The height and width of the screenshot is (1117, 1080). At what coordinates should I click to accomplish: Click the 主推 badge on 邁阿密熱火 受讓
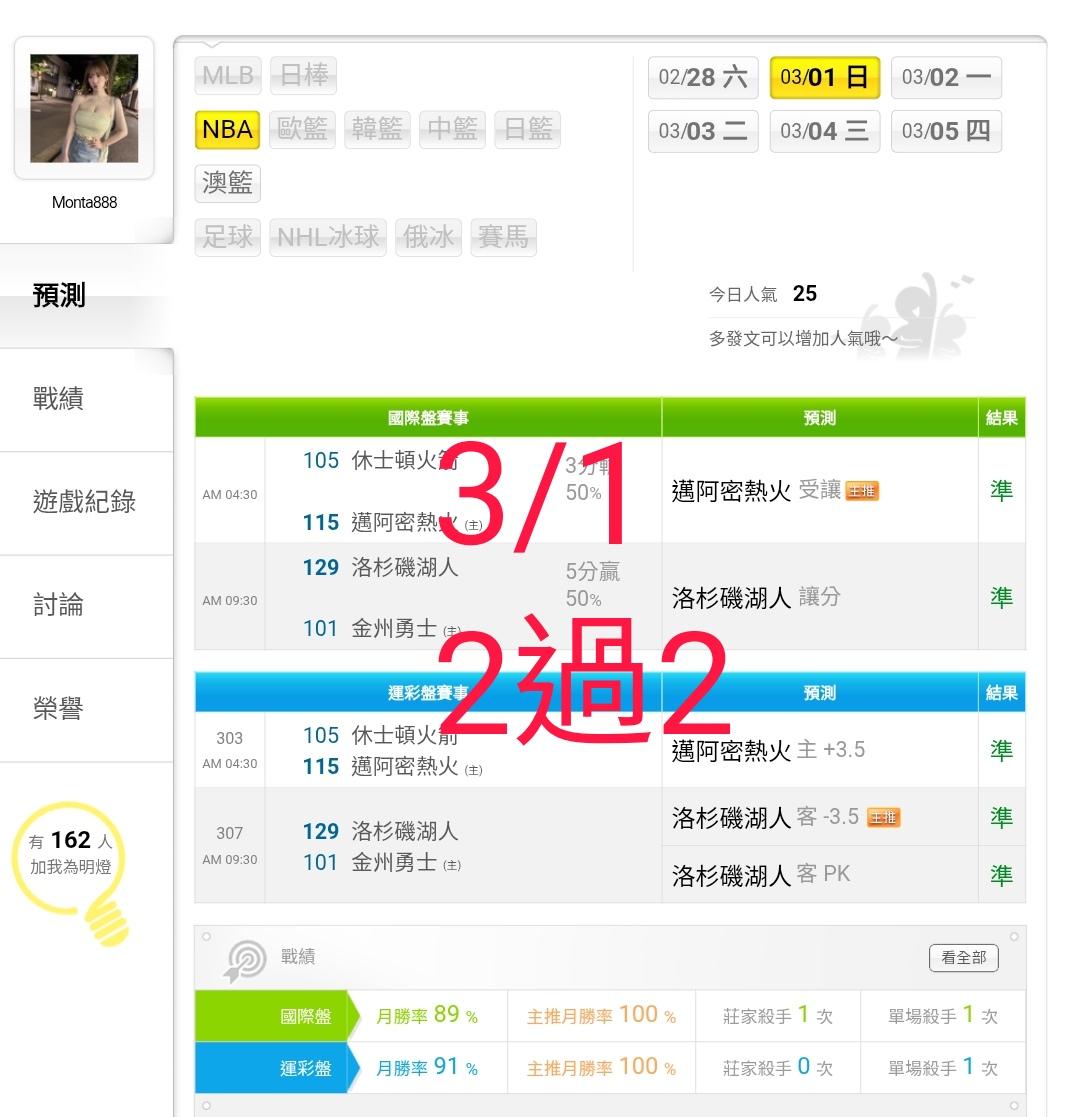click(862, 491)
